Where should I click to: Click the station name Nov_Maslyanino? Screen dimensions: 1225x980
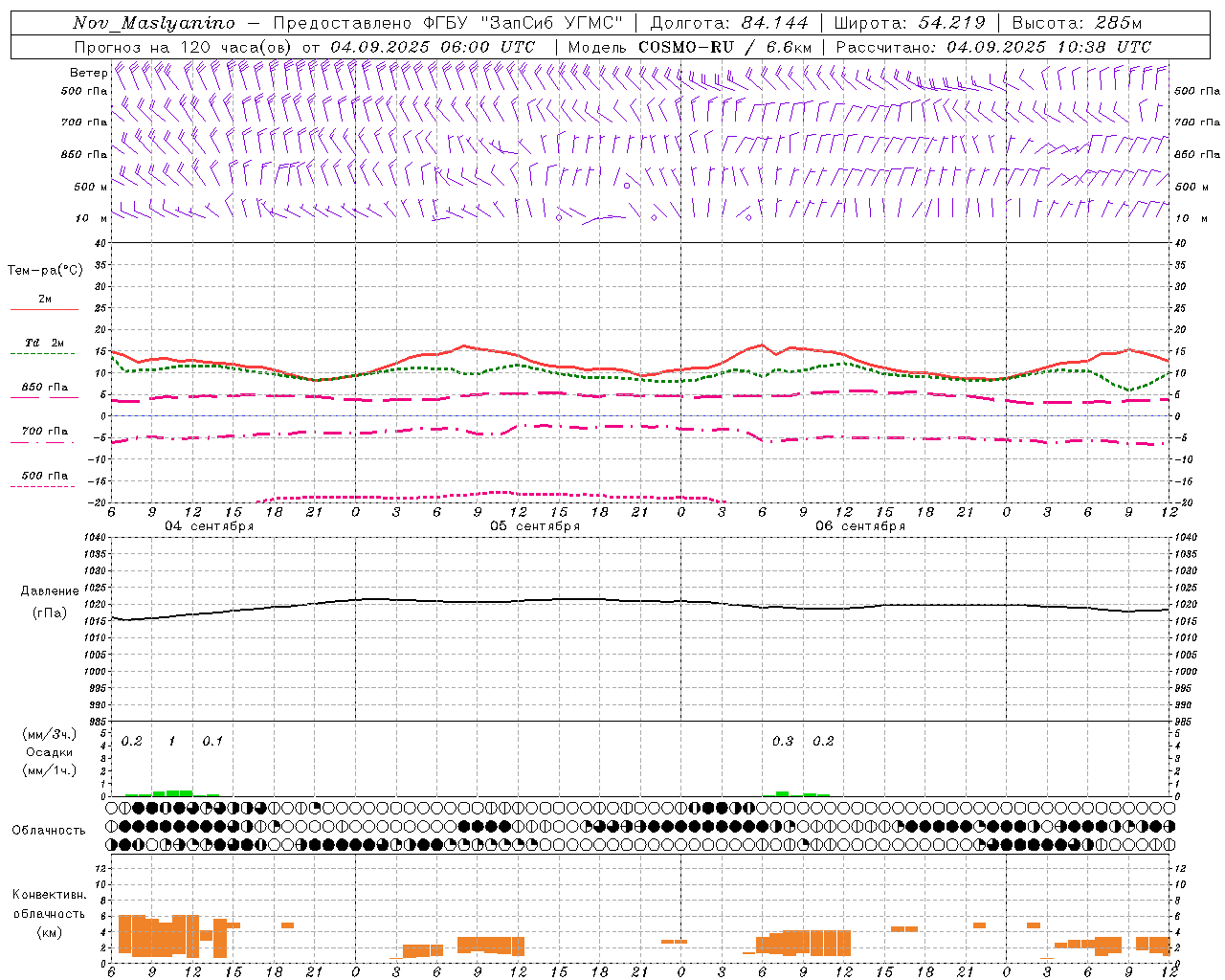(x=154, y=23)
